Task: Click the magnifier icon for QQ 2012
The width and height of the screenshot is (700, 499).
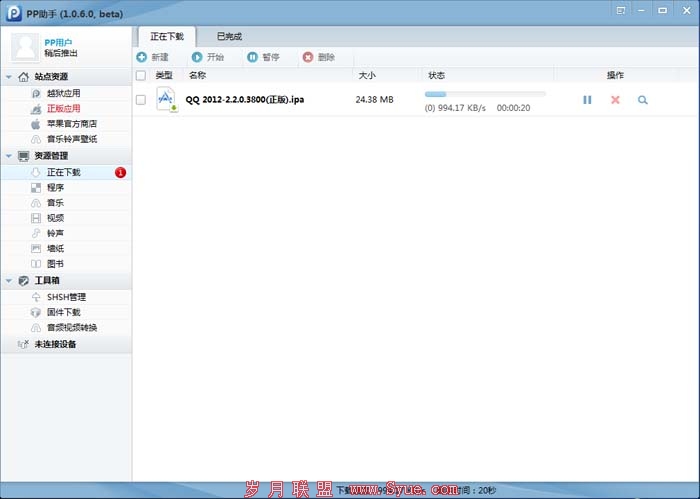Action: click(643, 100)
